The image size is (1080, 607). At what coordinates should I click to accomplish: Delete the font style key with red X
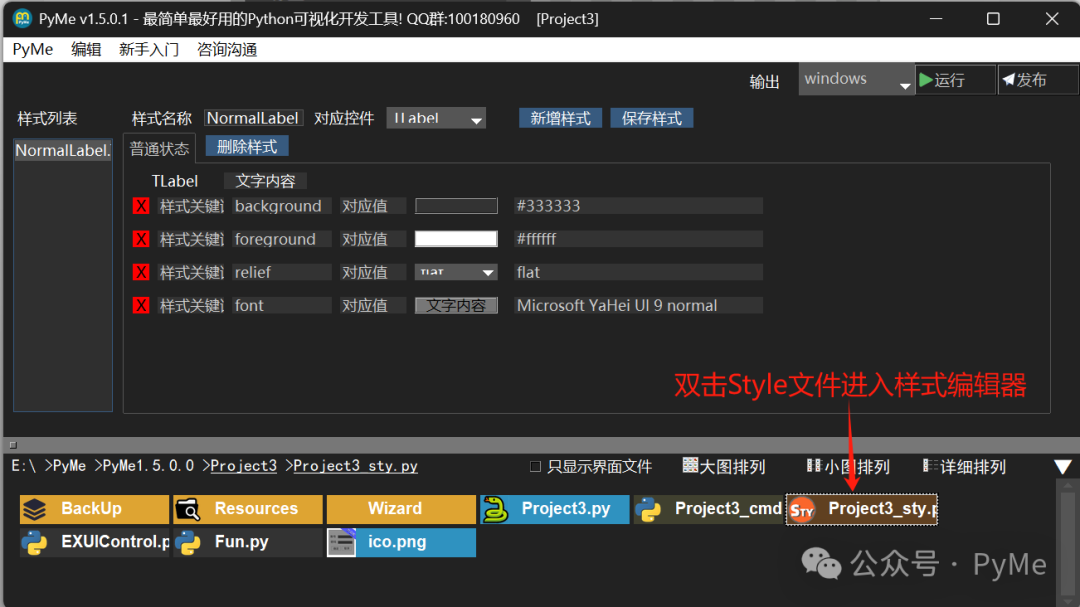pyautogui.click(x=141, y=305)
